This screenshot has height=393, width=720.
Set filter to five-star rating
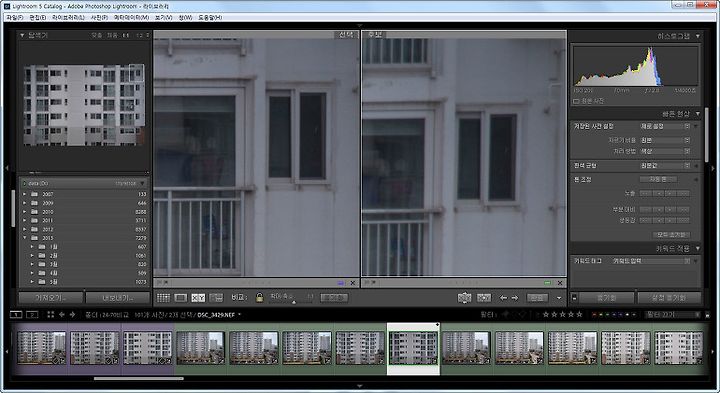click(579, 314)
